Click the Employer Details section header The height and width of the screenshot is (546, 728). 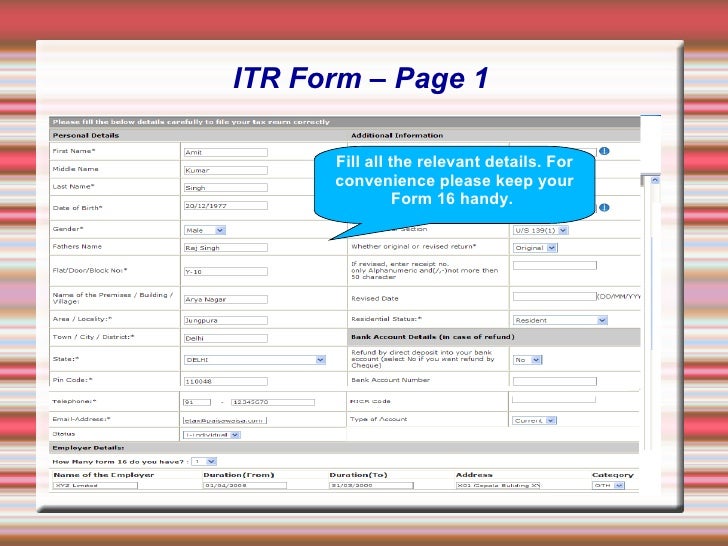tap(88, 448)
